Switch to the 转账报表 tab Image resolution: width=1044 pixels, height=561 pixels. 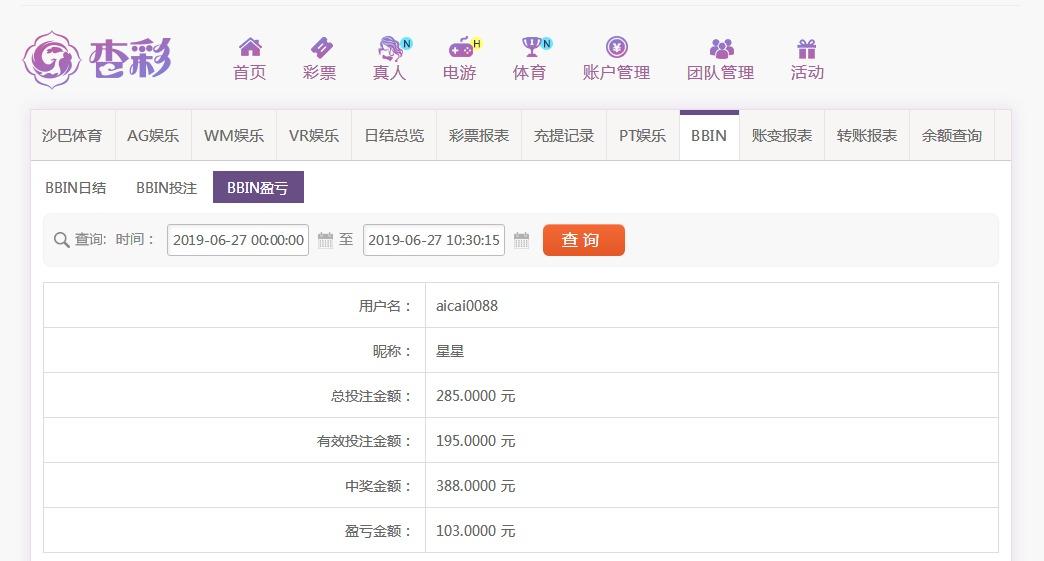pyautogui.click(x=867, y=136)
